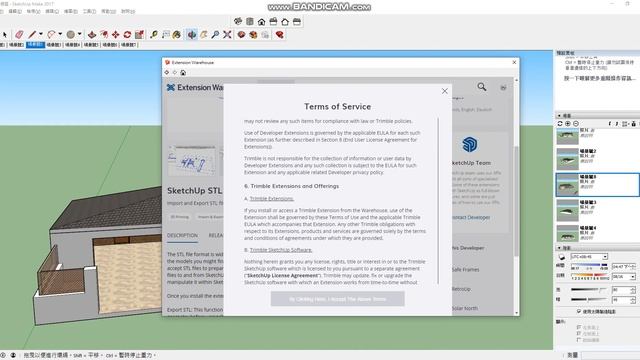Click the shadow time input field
The image size is (640, 360).
[x=624, y=267]
